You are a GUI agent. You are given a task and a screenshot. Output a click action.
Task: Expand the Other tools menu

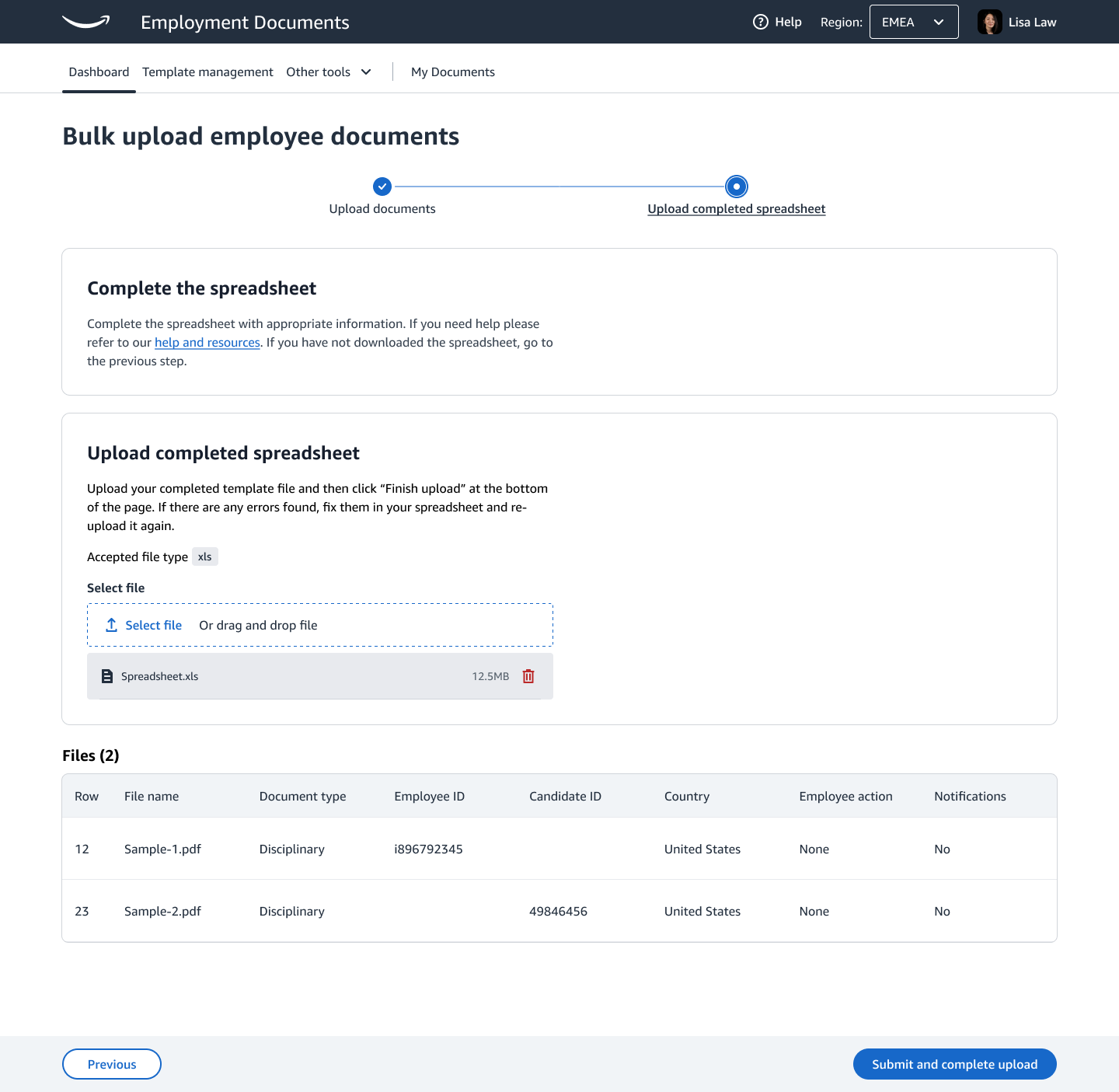tap(329, 72)
